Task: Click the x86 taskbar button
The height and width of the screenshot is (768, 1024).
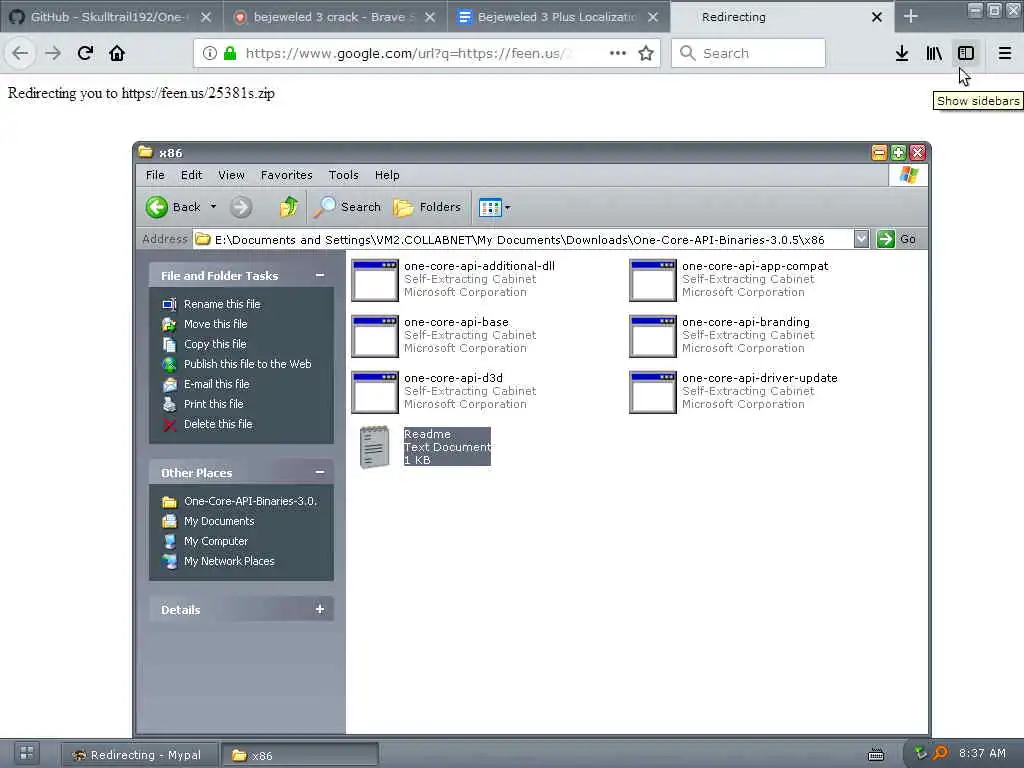Action: coord(299,755)
